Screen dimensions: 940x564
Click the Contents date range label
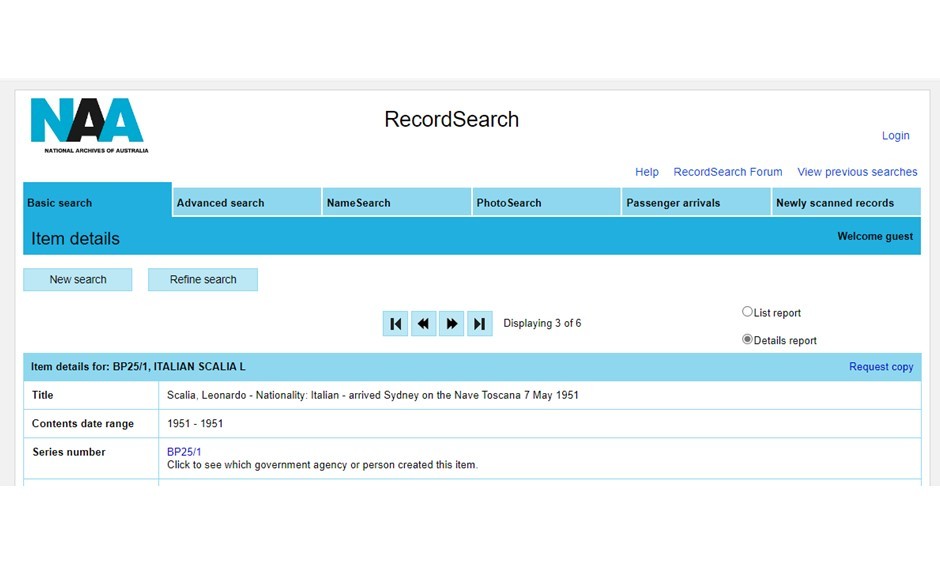pyautogui.click(x=83, y=424)
